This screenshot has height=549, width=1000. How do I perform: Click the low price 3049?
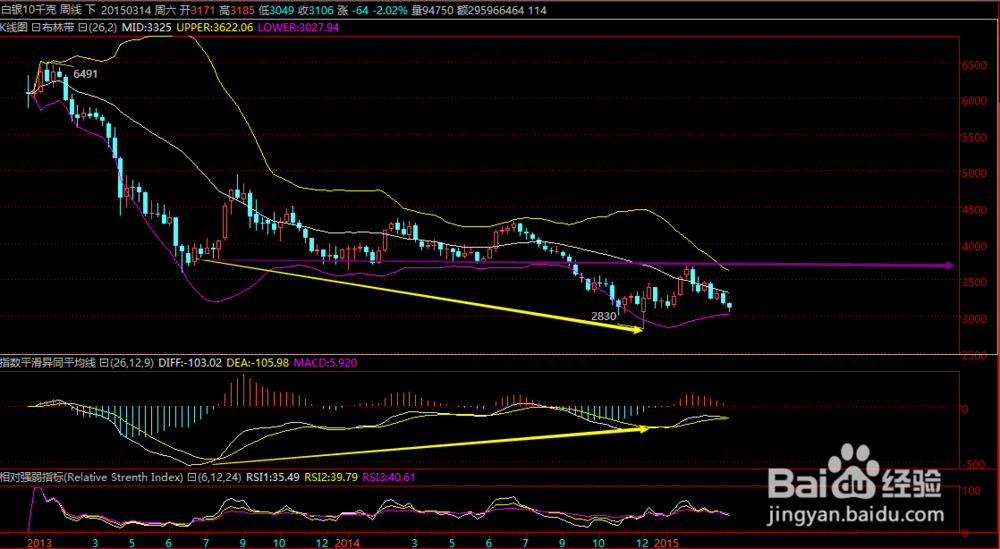pyautogui.click(x=281, y=10)
